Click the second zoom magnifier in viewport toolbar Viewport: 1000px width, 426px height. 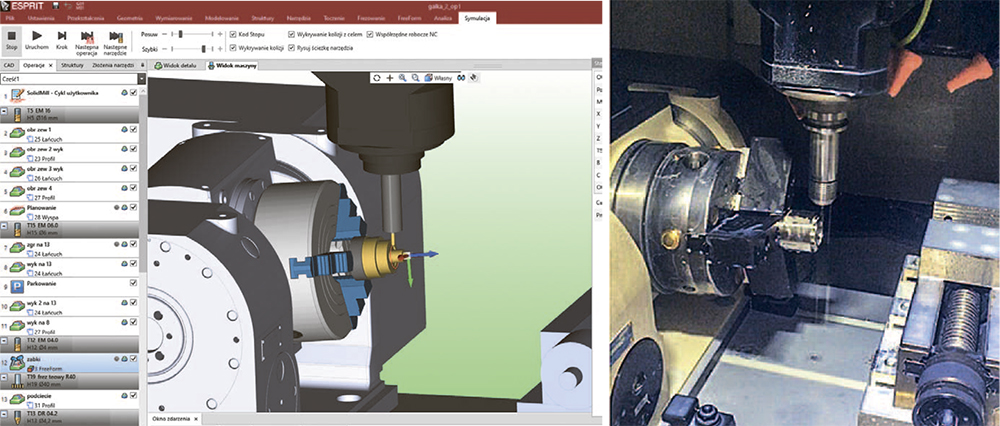(415, 78)
